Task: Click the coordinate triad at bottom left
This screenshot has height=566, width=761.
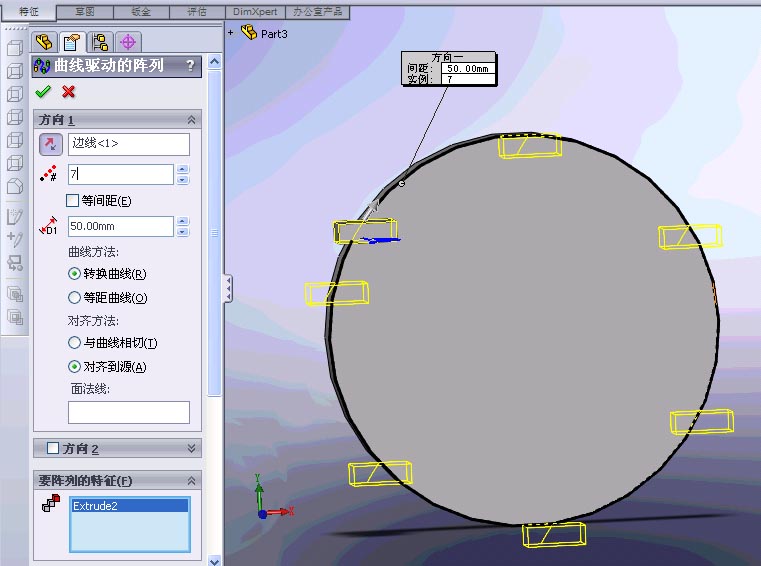Action: [273, 498]
